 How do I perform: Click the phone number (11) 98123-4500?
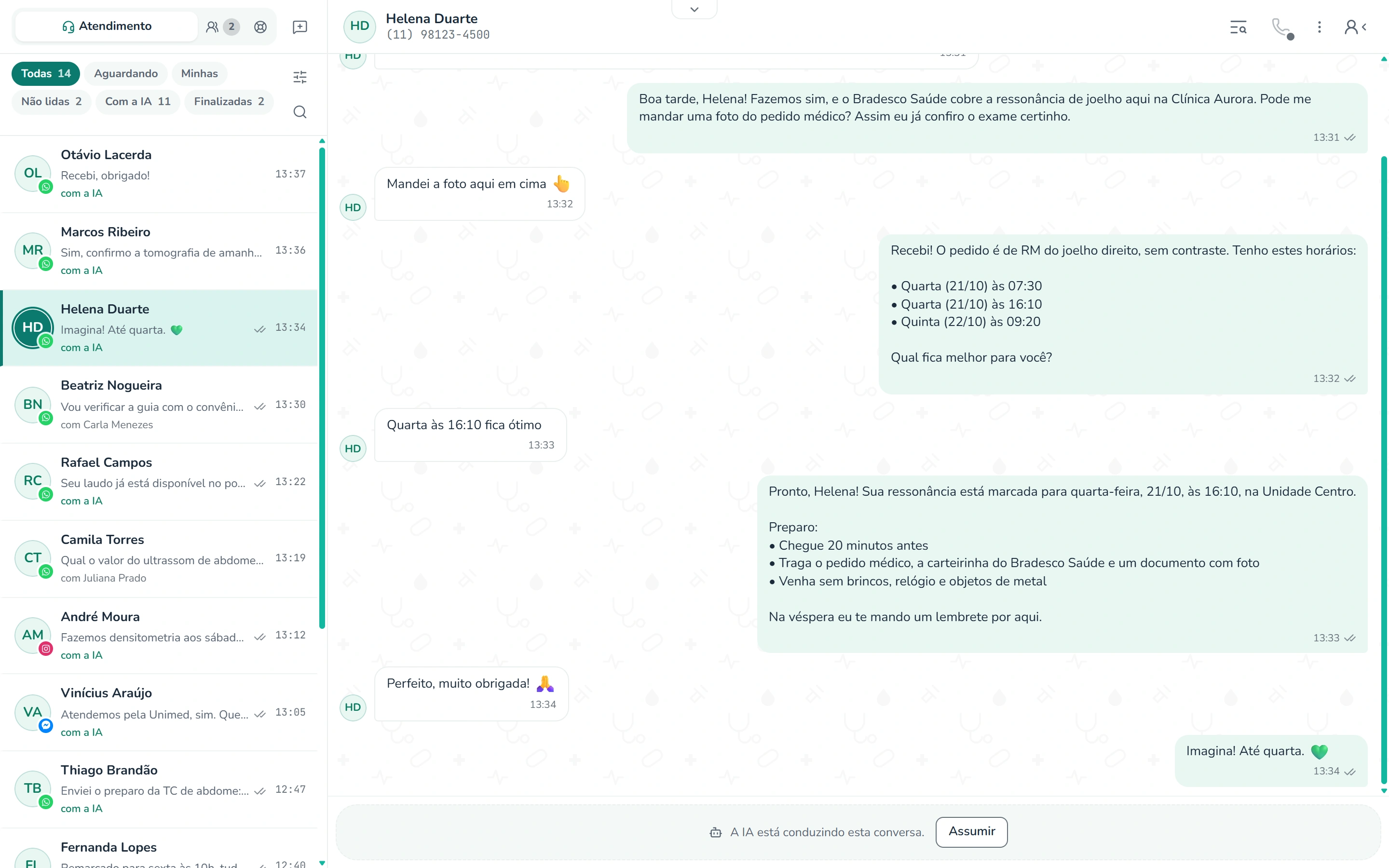[x=437, y=34]
